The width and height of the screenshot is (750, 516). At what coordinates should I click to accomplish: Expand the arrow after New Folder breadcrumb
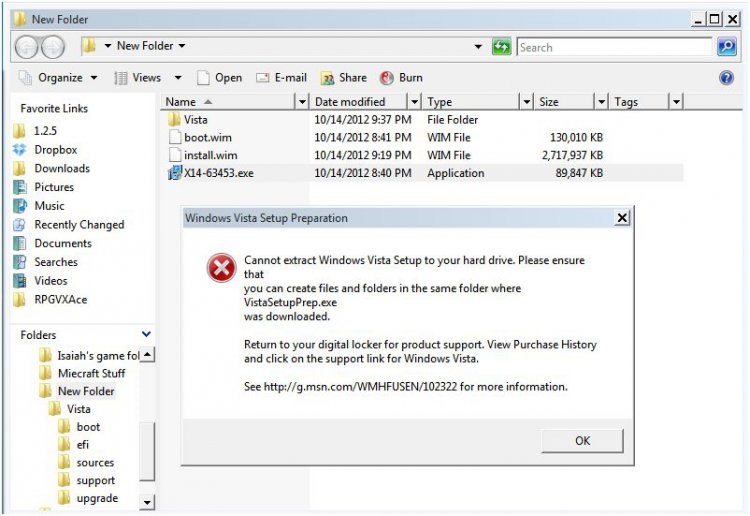pyautogui.click(x=182, y=46)
